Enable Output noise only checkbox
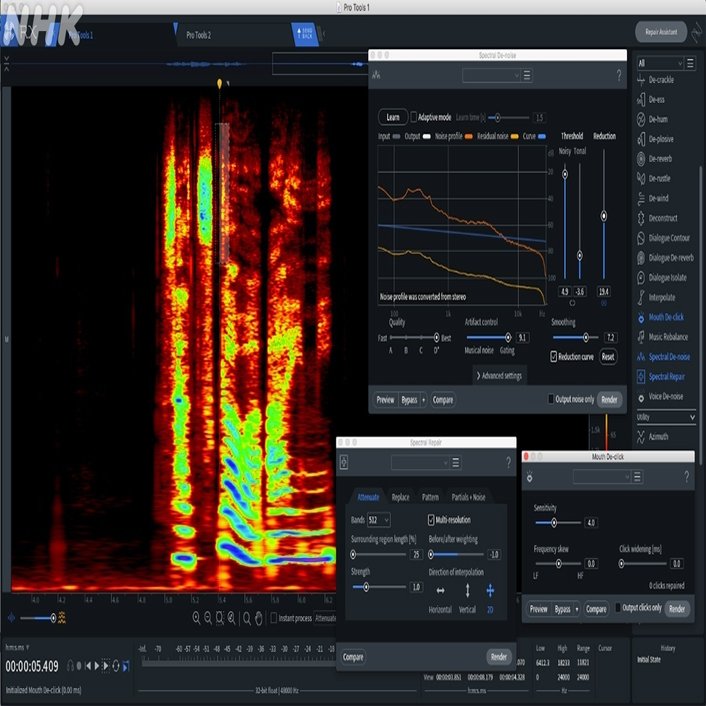 550,399
